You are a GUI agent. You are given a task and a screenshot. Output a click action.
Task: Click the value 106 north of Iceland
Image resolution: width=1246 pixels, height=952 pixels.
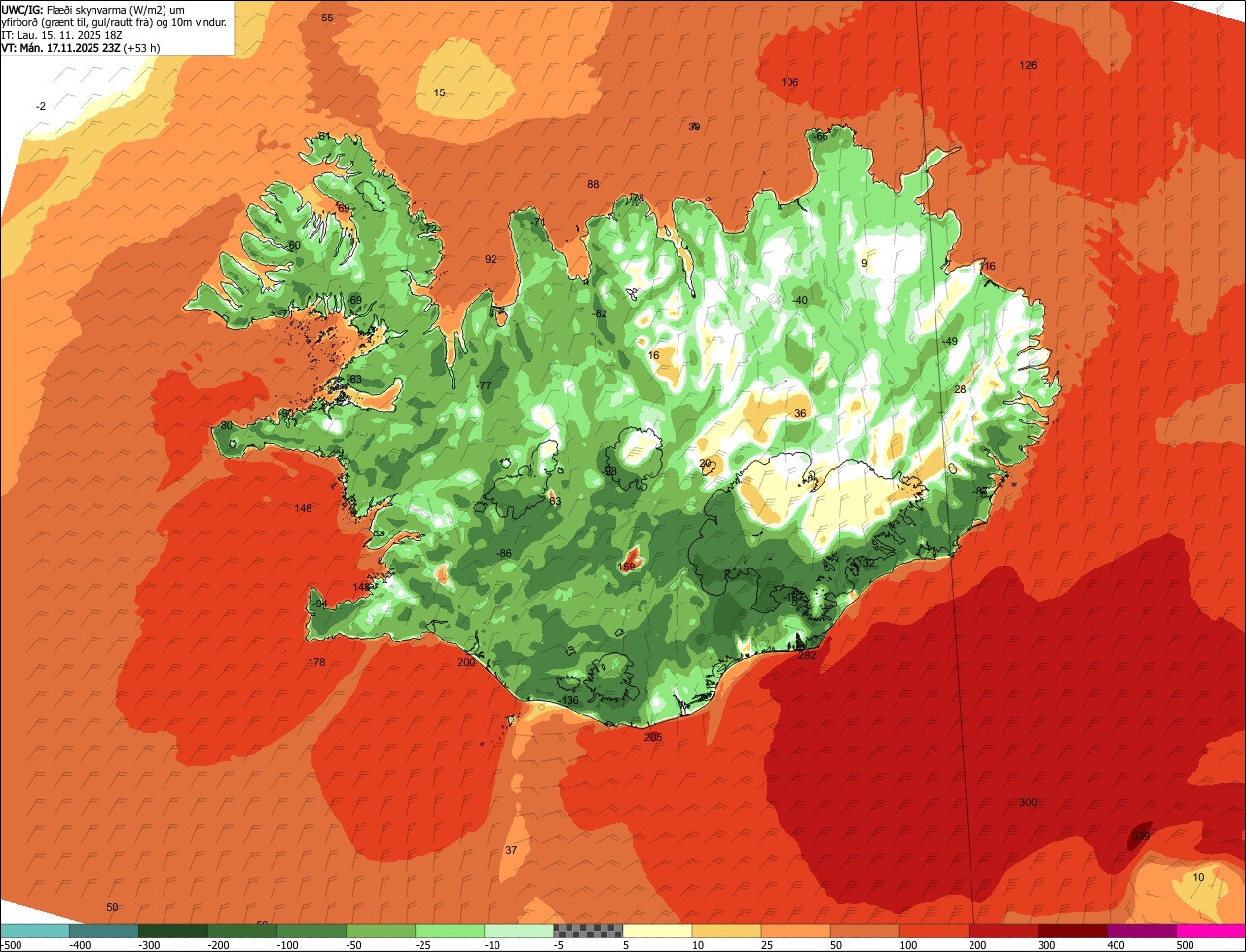pos(789,83)
